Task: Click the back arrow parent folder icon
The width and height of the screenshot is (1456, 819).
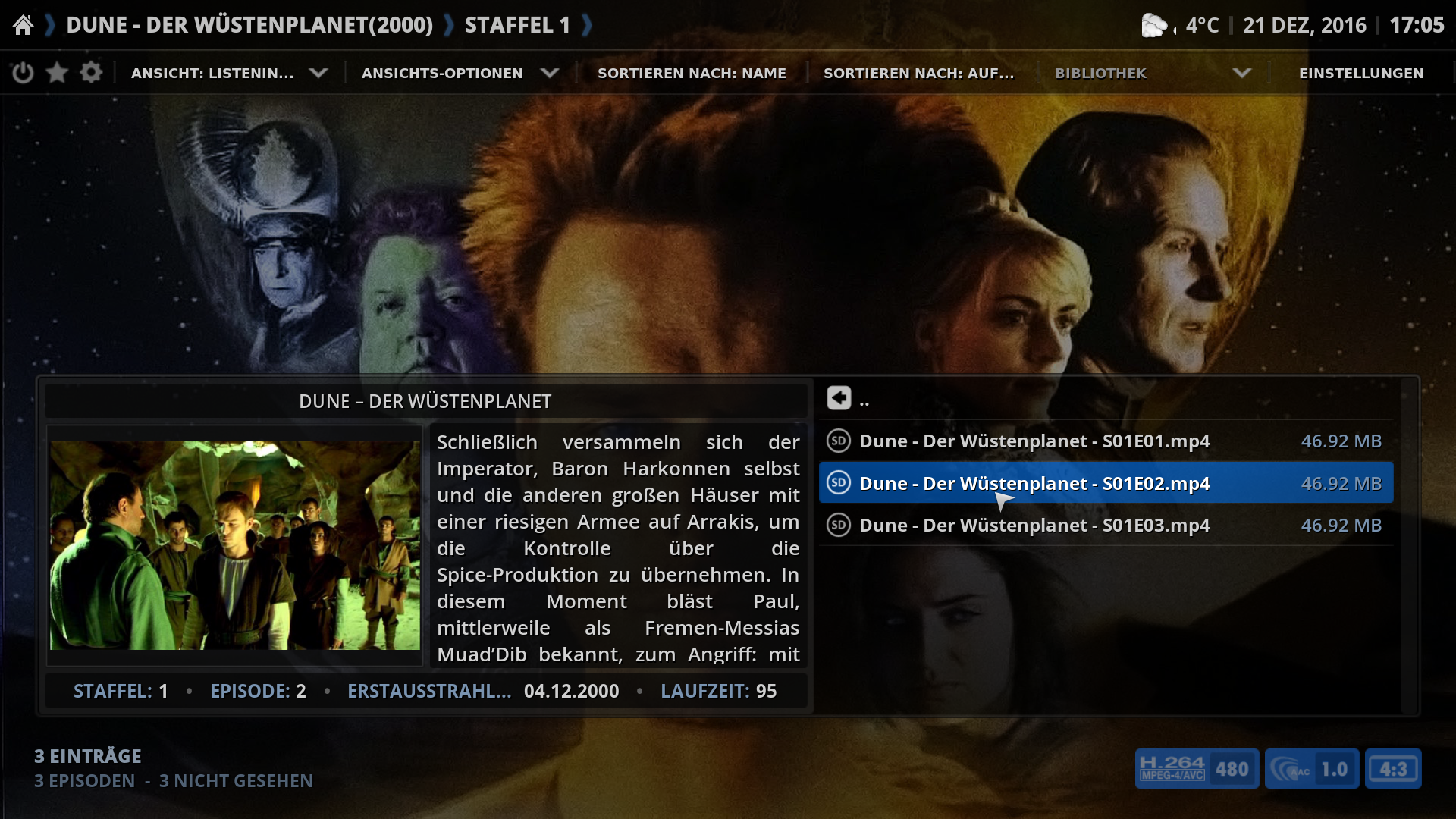Action: pos(839,398)
